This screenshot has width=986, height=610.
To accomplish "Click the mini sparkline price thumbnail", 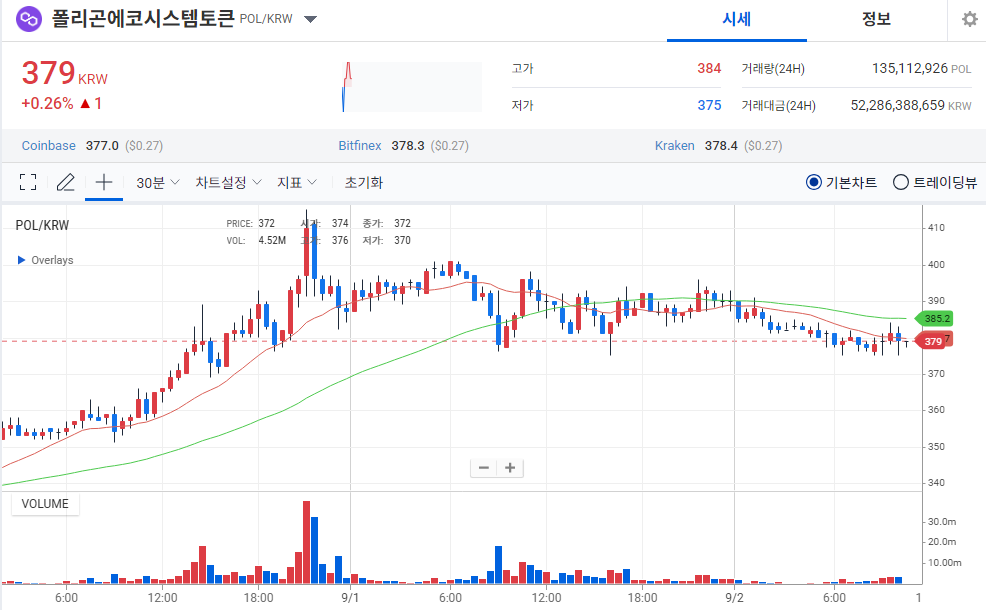I will 412,87.
